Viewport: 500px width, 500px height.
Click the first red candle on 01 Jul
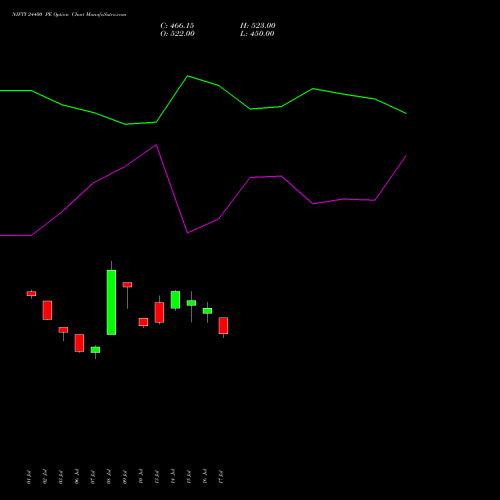click(x=31, y=294)
